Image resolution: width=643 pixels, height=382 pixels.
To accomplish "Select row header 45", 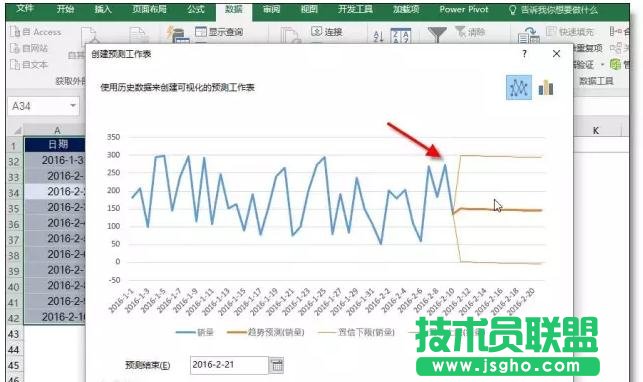I will [14, 365].
